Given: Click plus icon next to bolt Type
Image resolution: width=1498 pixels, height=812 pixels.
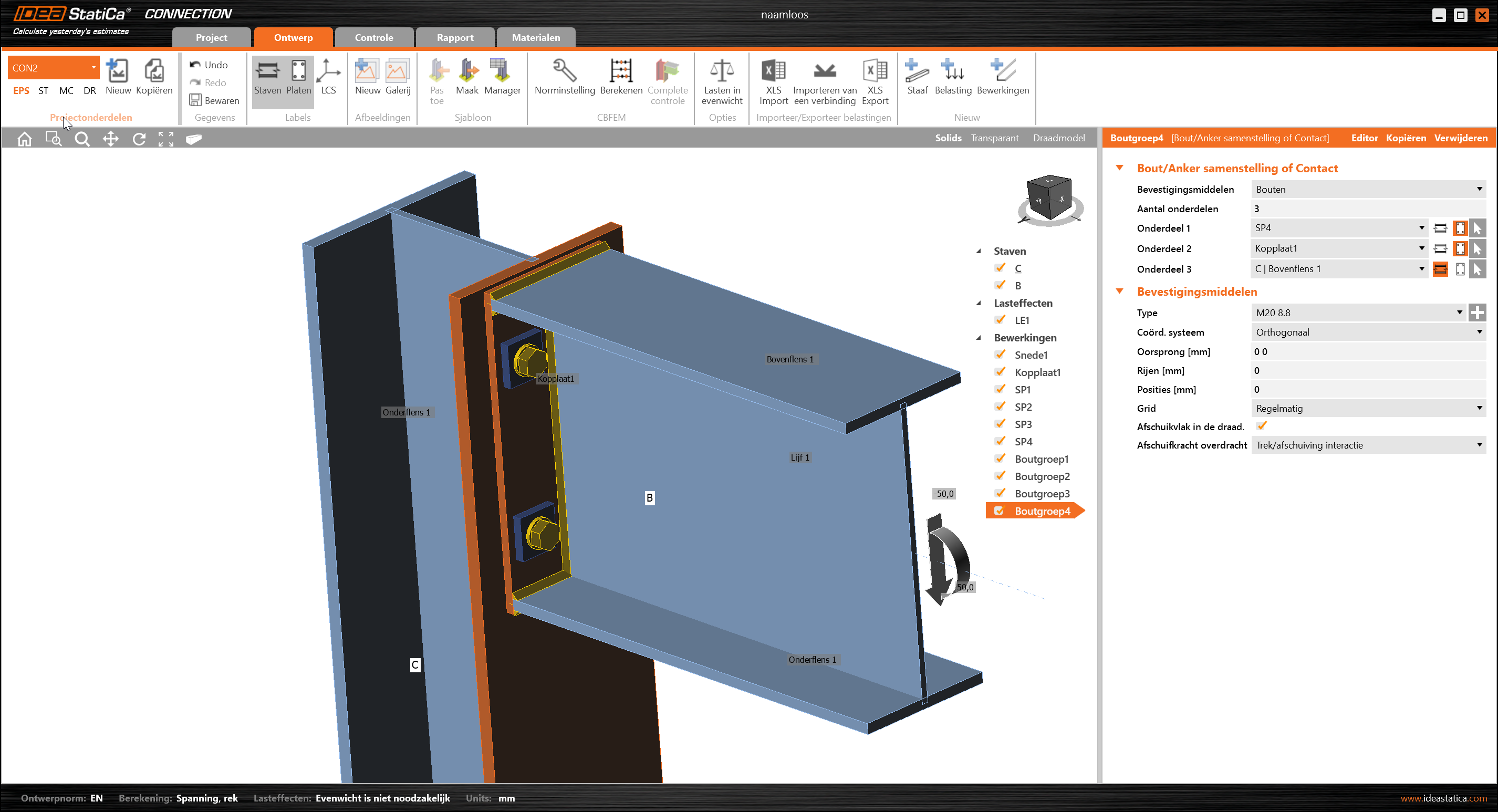Looking at the screenshot, I should [x=1476, y=313].
